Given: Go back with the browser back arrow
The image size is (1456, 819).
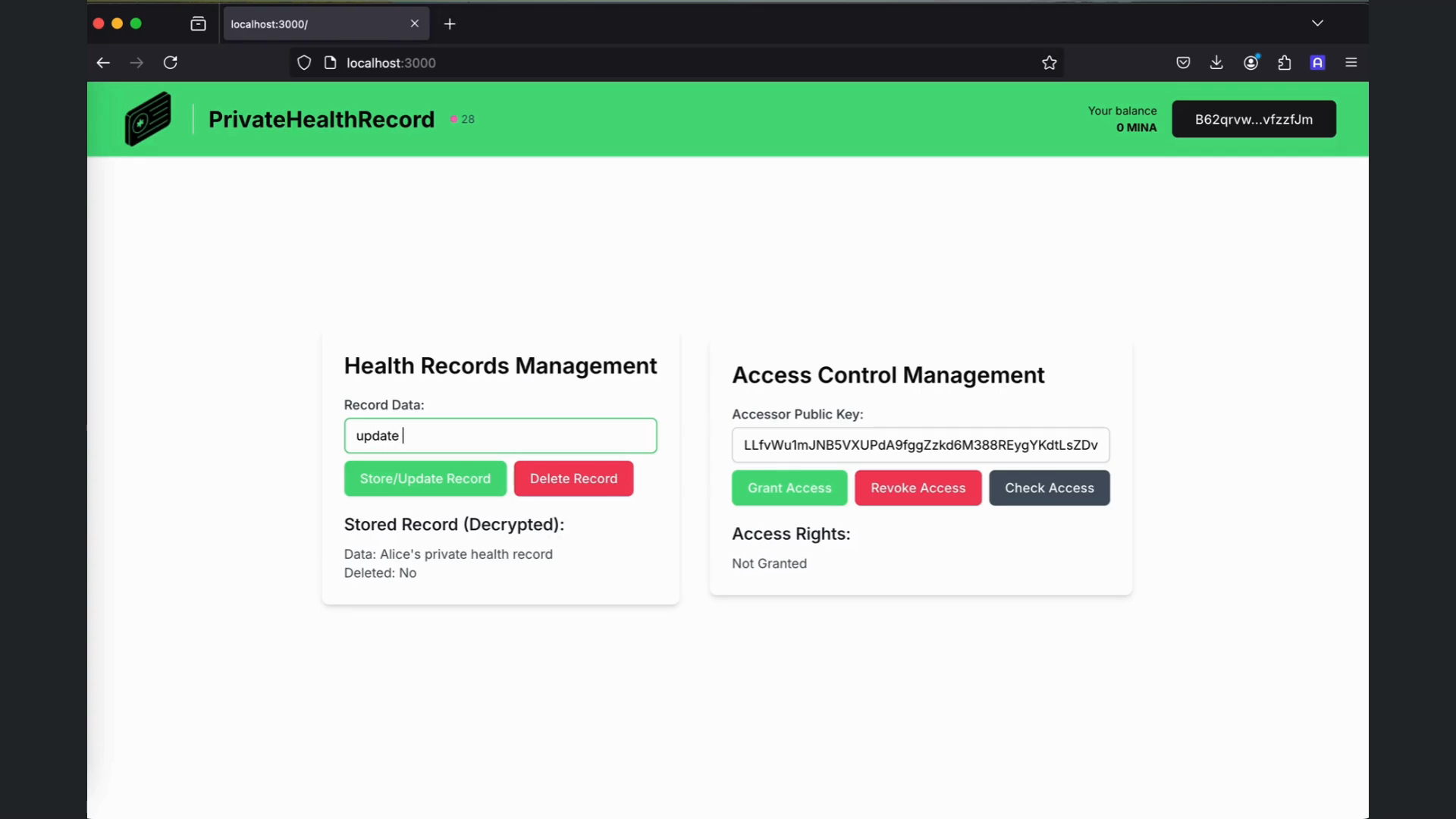Looking at the screenshot, I should coord(103,63).
